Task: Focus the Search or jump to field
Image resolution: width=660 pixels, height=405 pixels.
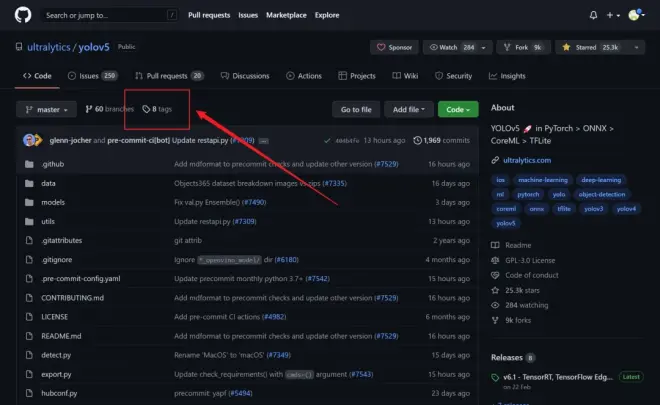Action: (x=109, y=15)
